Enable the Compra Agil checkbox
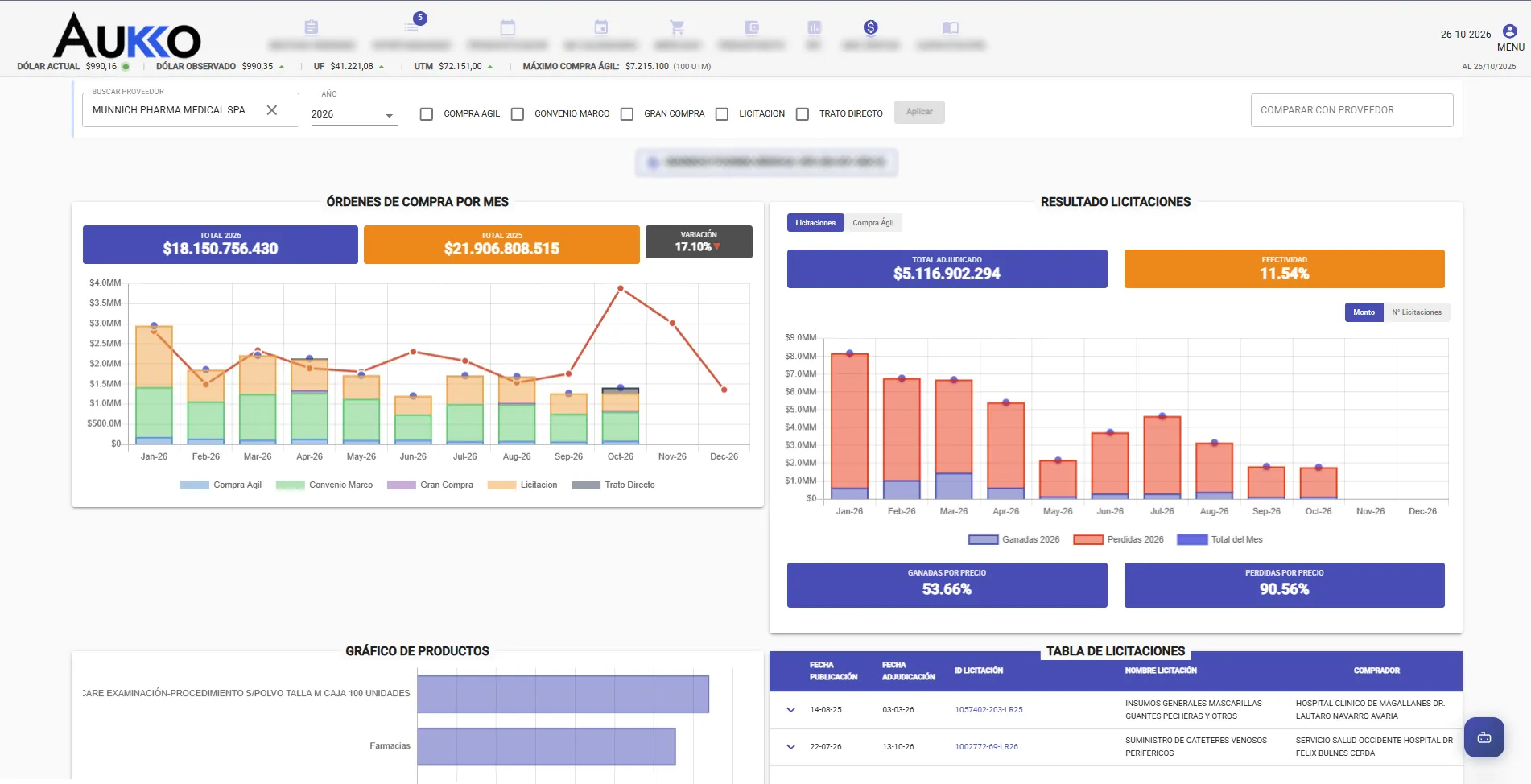1531x784 pixels. (427, 114)
